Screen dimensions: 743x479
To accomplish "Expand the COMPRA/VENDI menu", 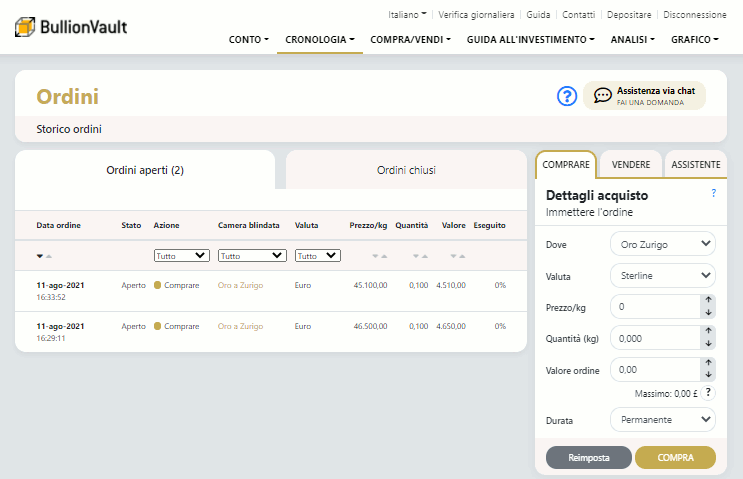I will point(410,40).
